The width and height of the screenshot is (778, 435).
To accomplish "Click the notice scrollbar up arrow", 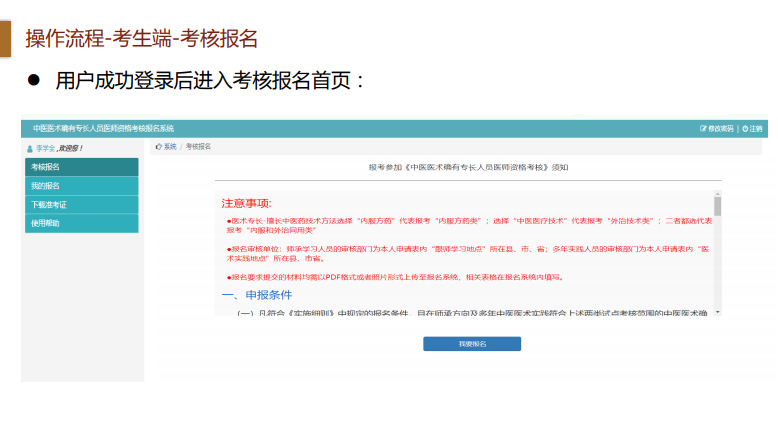I will pyautogui.click(x=717, y=193).
